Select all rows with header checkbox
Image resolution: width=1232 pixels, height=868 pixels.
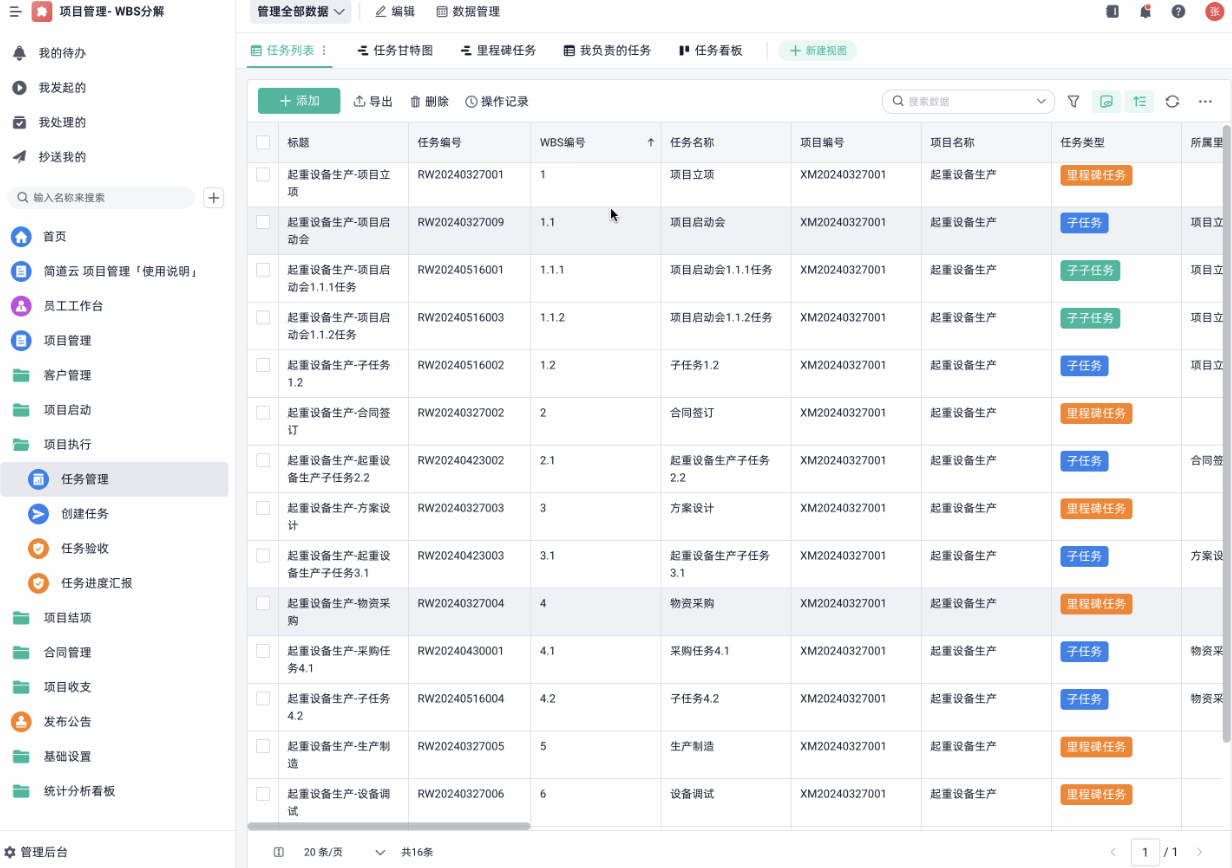click(x=263, y=142)
